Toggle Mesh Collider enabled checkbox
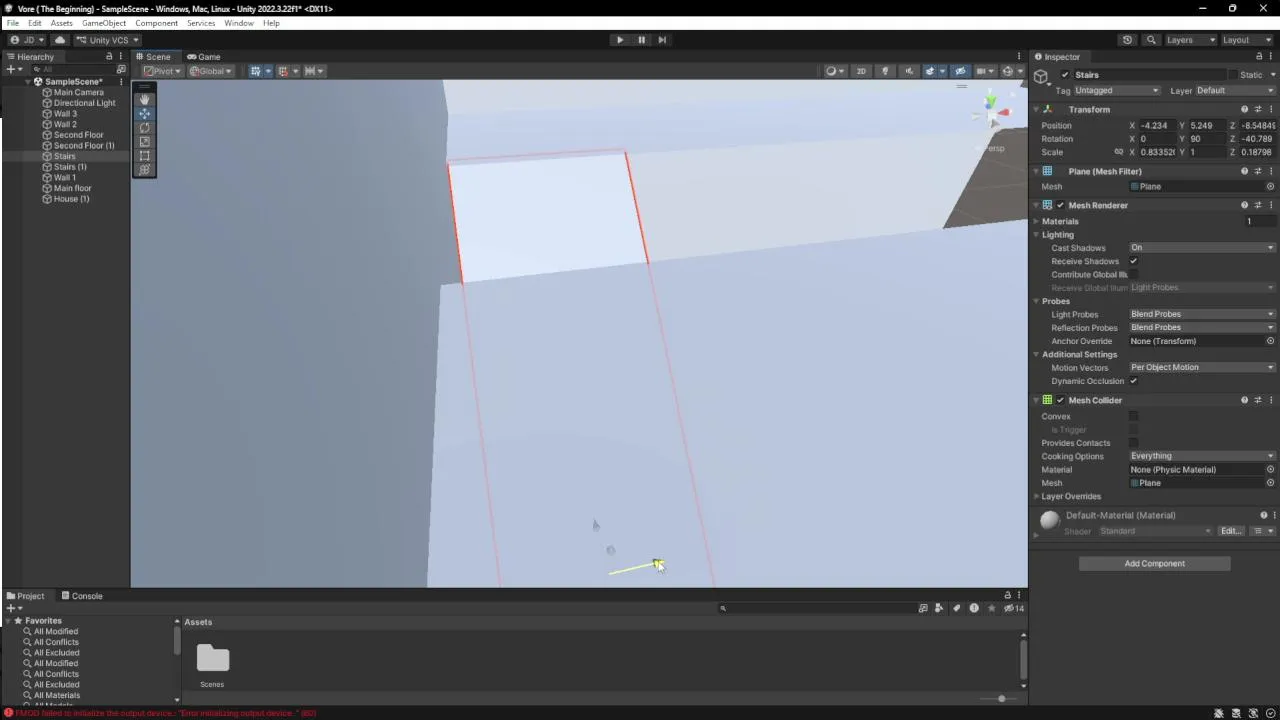The height and width of the screenshot is (720, 1280). click(1060, 400)
